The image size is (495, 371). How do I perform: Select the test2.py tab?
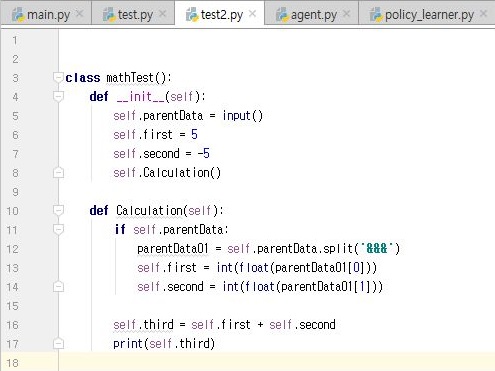click(219, 14)
